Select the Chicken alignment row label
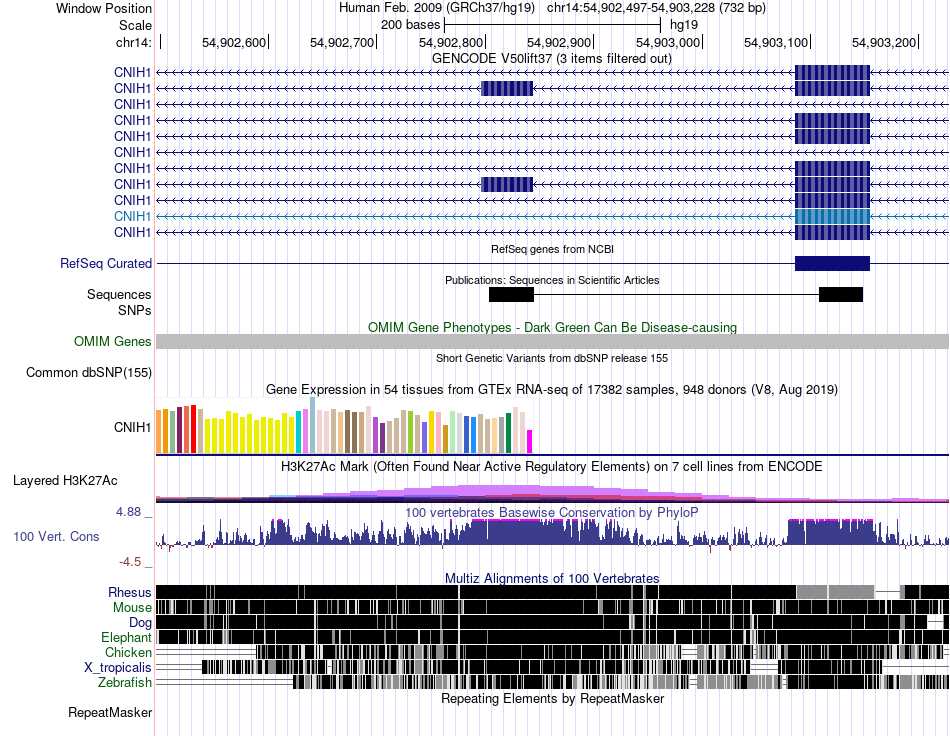 pos(128,652)
